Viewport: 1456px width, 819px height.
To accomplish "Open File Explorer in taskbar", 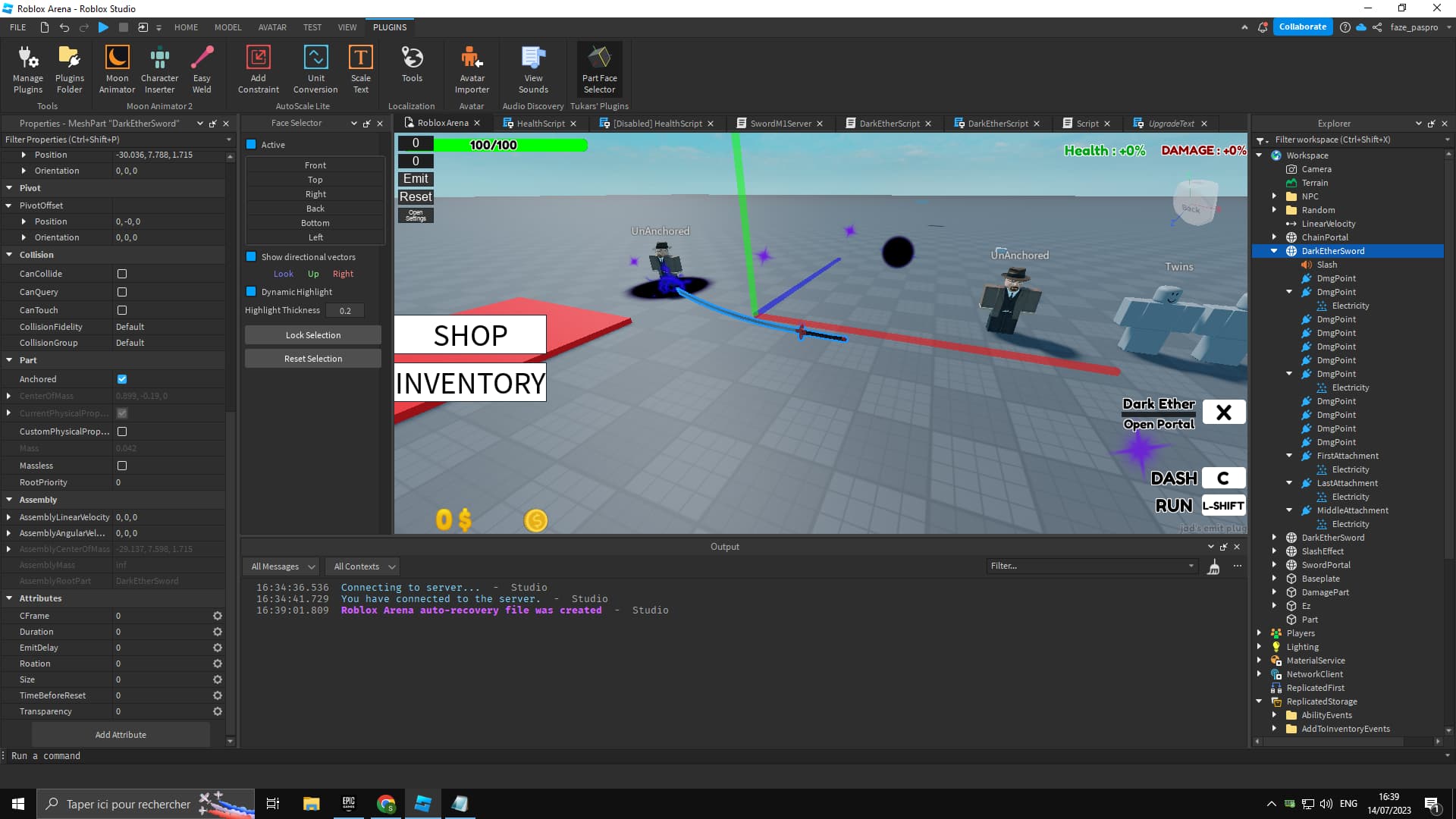I will [312, 804].
